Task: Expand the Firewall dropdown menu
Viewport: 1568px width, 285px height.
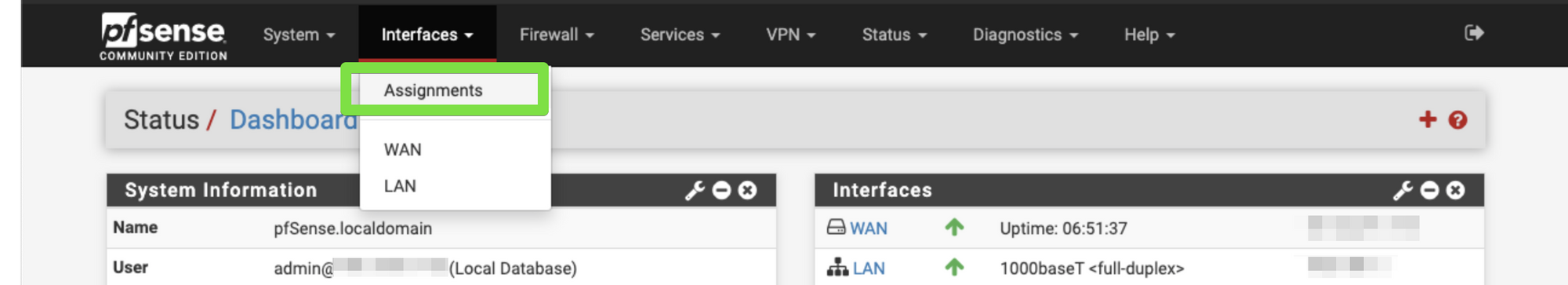Action: 557,35
